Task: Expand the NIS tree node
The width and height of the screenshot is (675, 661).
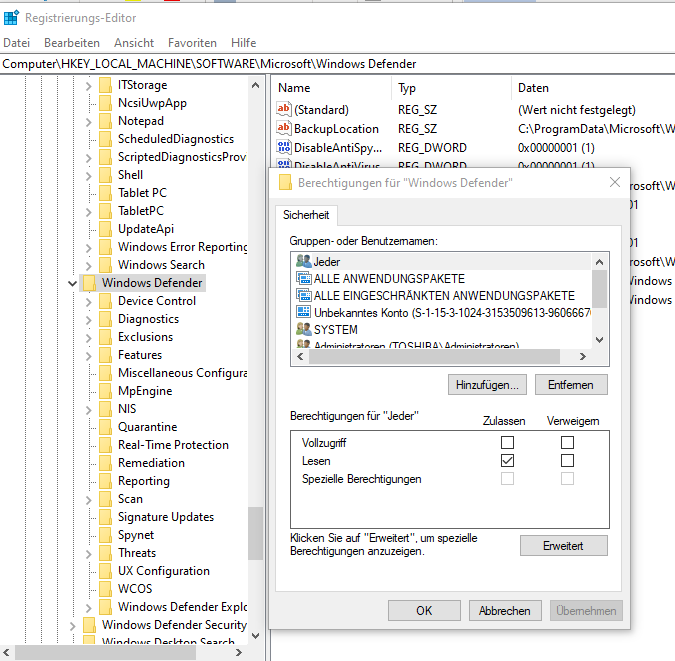Action: click(88, 410)
